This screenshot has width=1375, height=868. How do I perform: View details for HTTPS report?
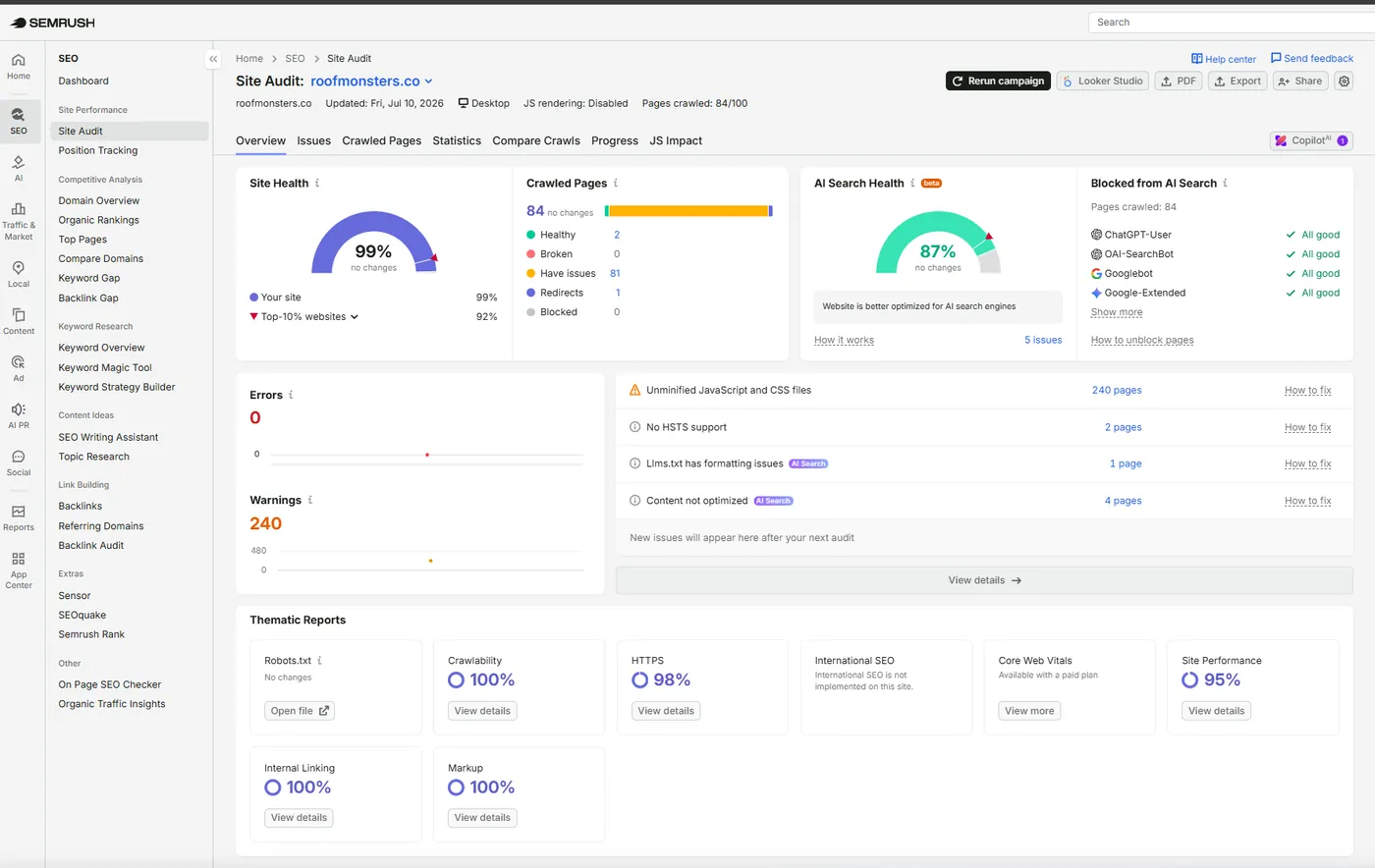pyautogui.click(x=666, y=711)
